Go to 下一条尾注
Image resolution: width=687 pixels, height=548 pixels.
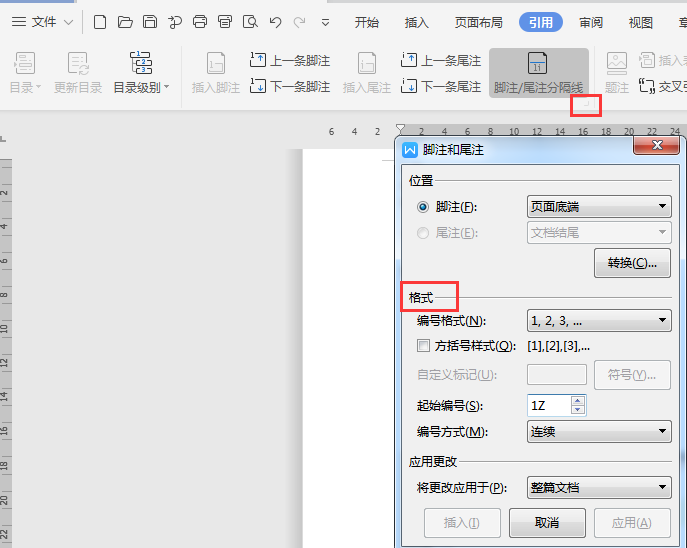441,86
